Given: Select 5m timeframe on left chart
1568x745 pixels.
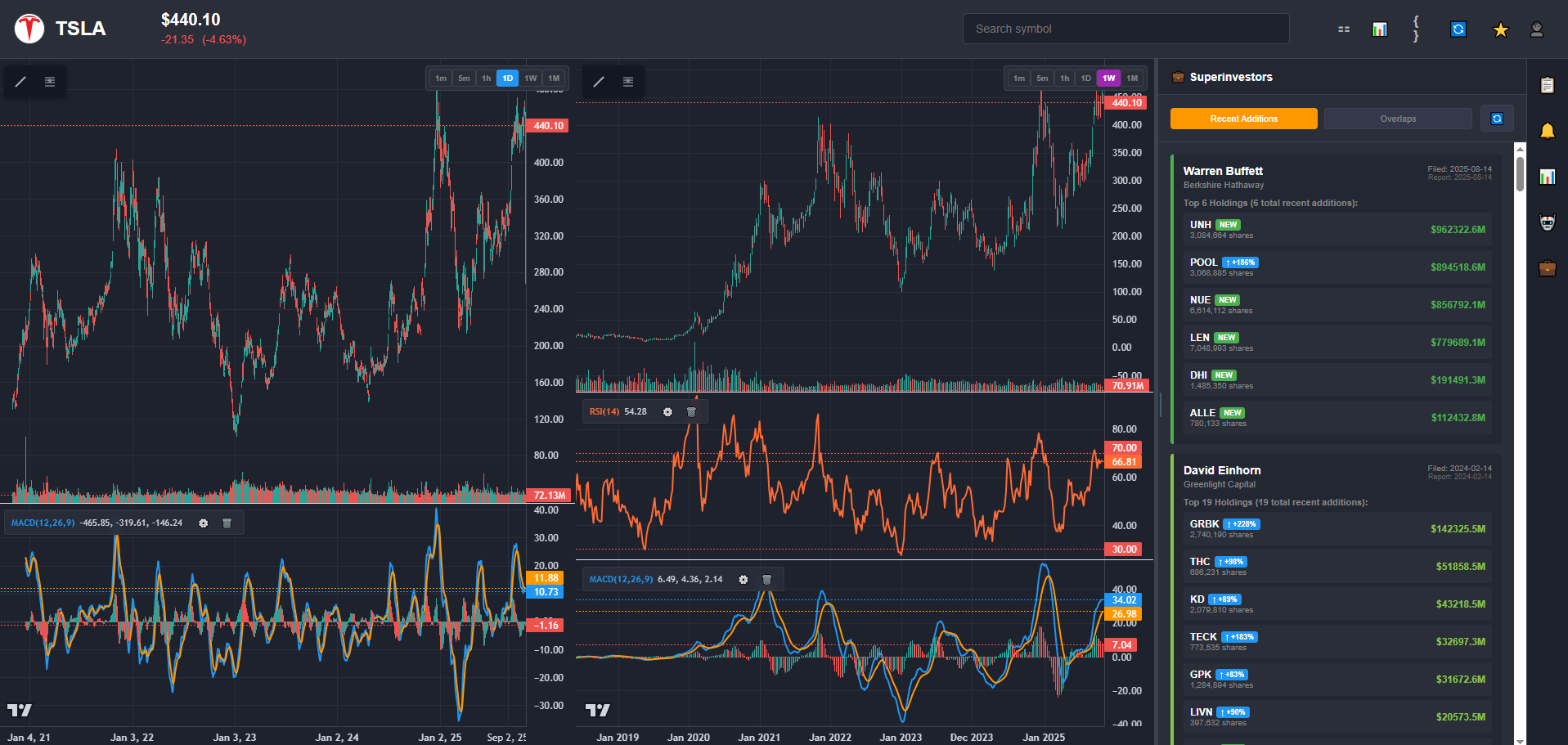Looking at the screenshot, I should (x=464, y=79).
